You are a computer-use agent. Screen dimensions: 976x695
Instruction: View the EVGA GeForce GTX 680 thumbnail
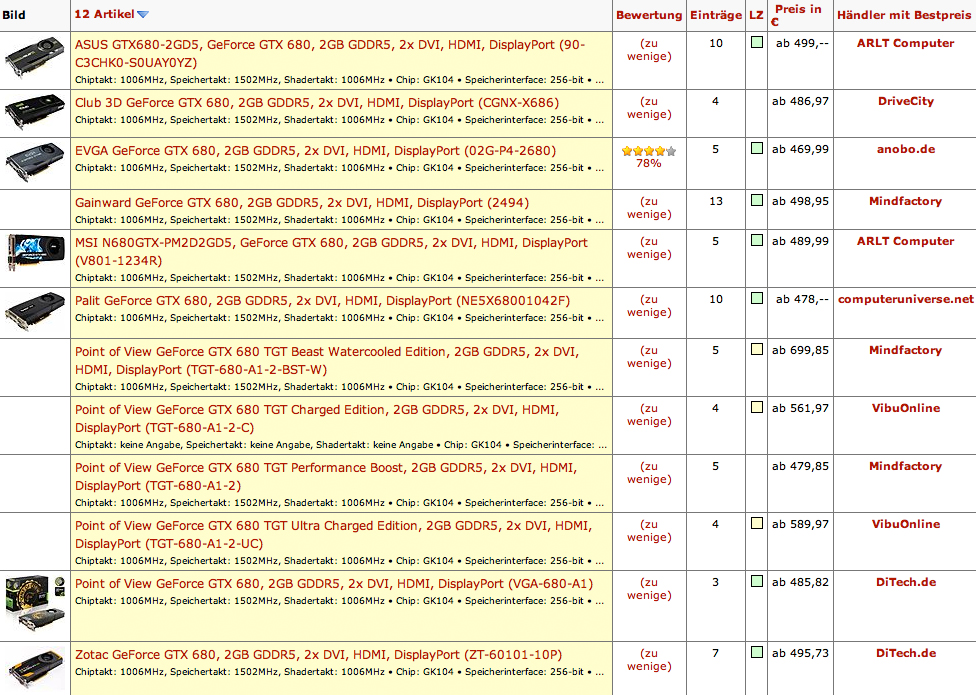tap(35, 162)
